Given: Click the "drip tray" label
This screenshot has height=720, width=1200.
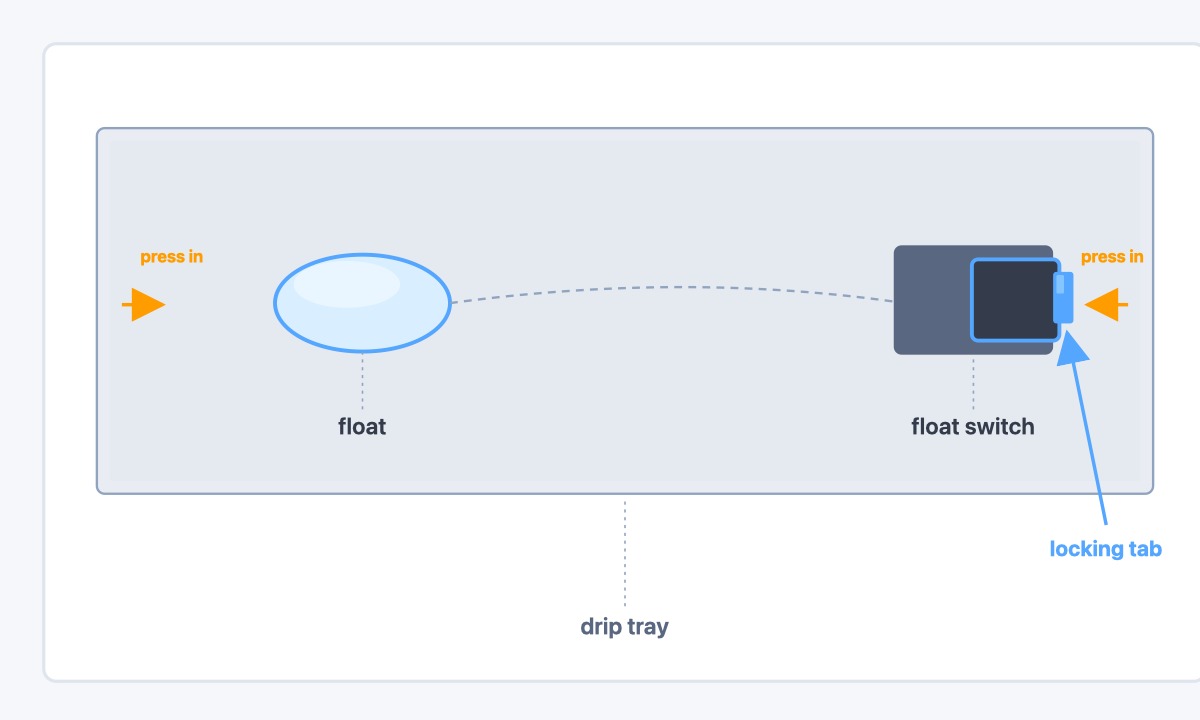Looking at the screenshot, I should 624,627.
